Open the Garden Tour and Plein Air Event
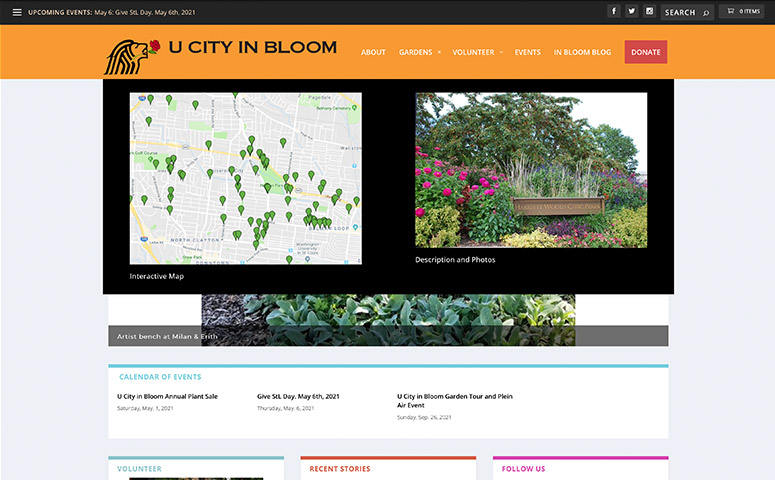This screenshot has width=775, height=480. (455, 400)
